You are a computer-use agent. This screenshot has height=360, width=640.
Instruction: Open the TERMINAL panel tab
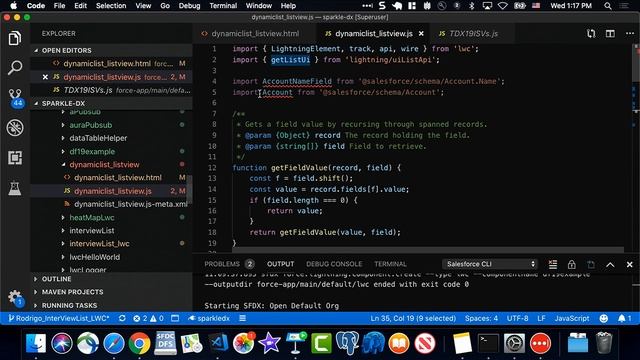point(390,264)
